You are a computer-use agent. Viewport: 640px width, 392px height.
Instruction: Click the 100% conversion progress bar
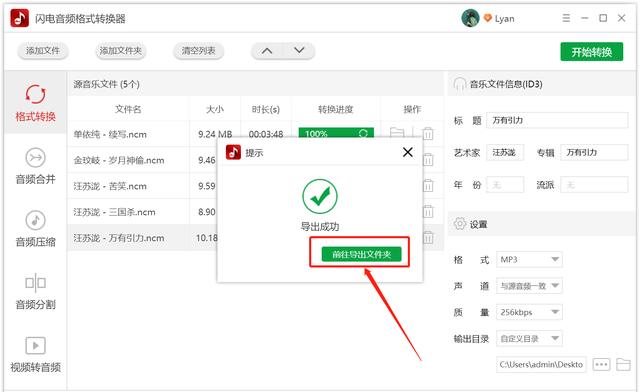point(336,133)
